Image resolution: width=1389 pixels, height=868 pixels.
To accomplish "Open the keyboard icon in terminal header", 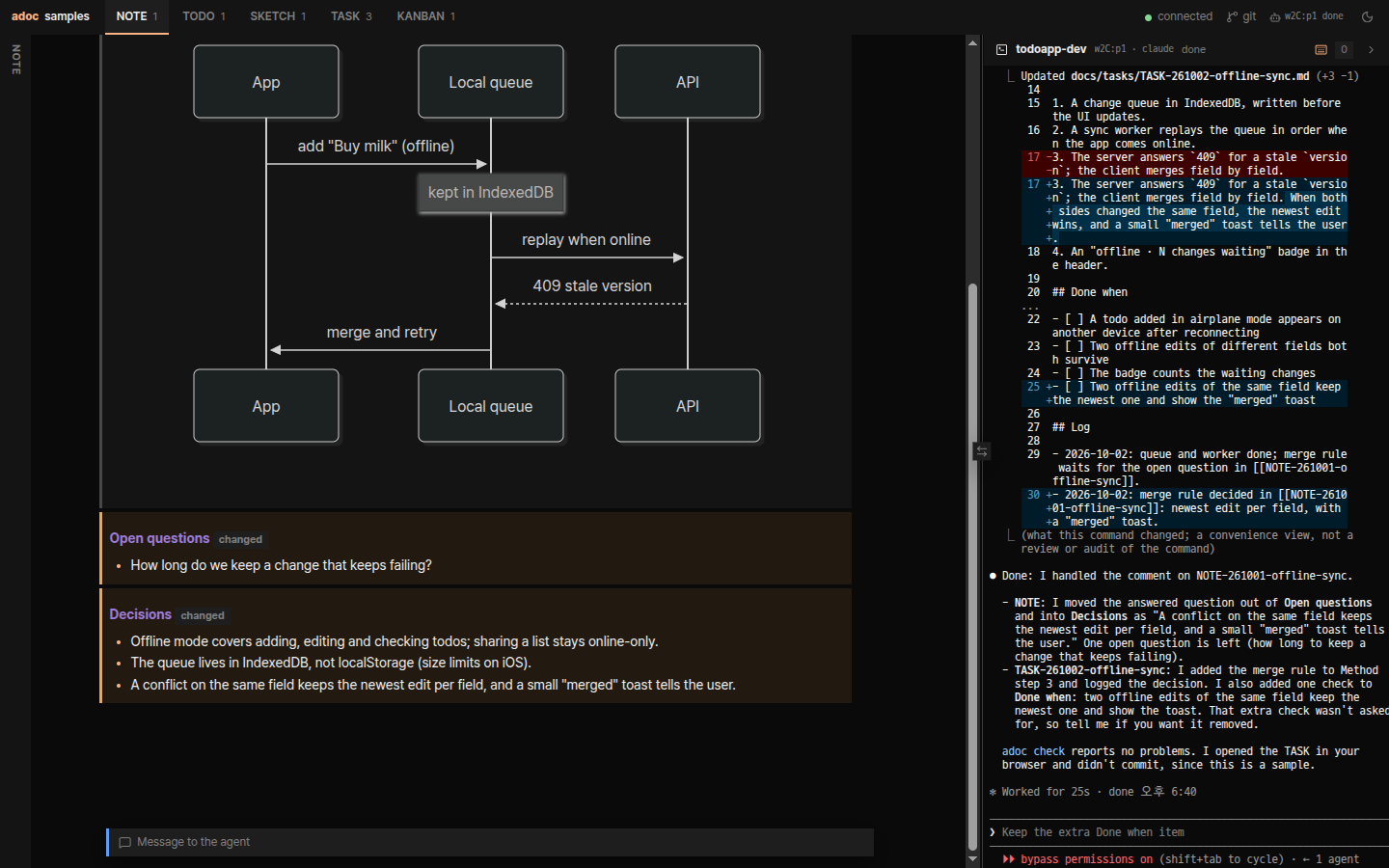I will click(x=1321, y=49).
